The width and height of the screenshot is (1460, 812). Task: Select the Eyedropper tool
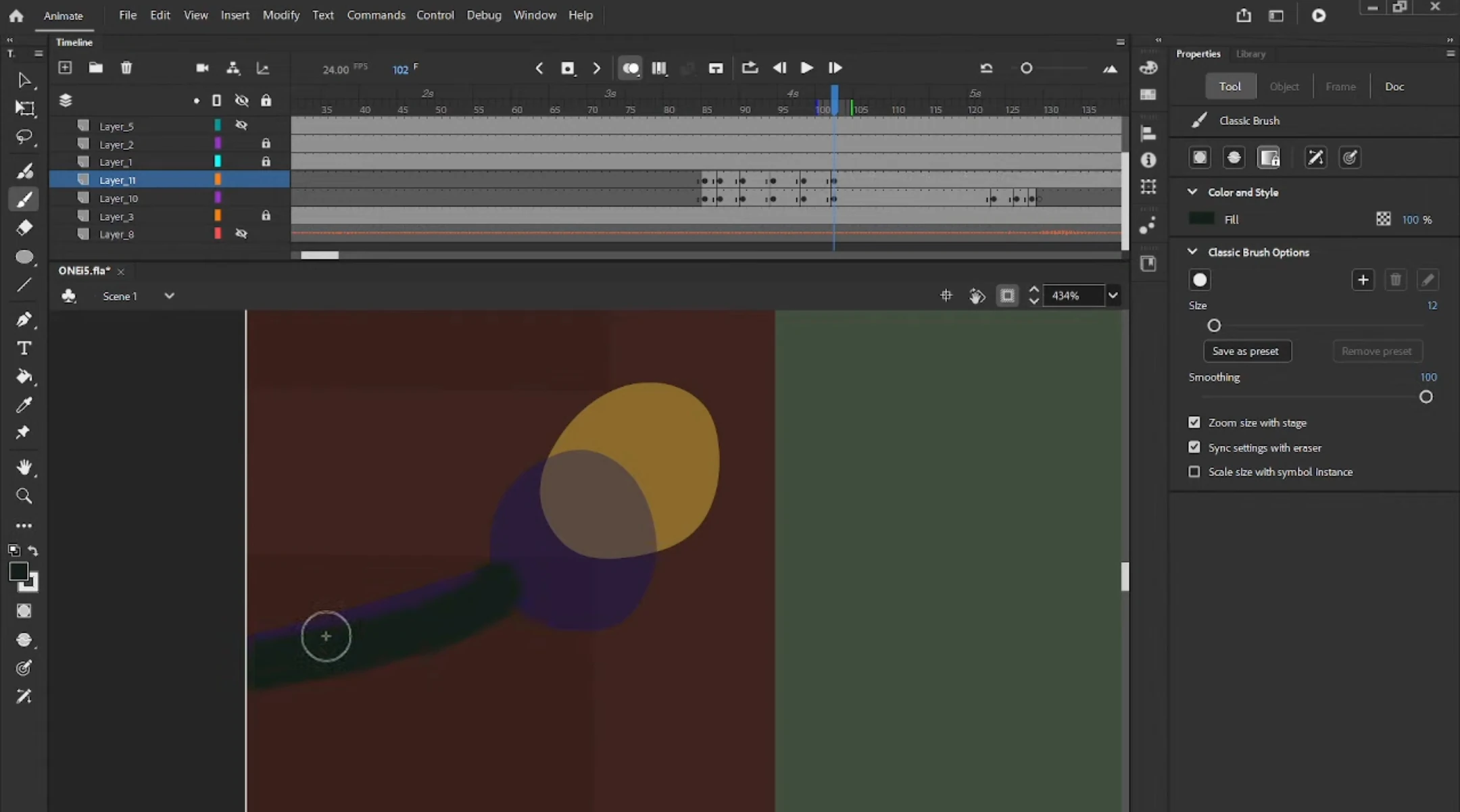click(24, 405)
